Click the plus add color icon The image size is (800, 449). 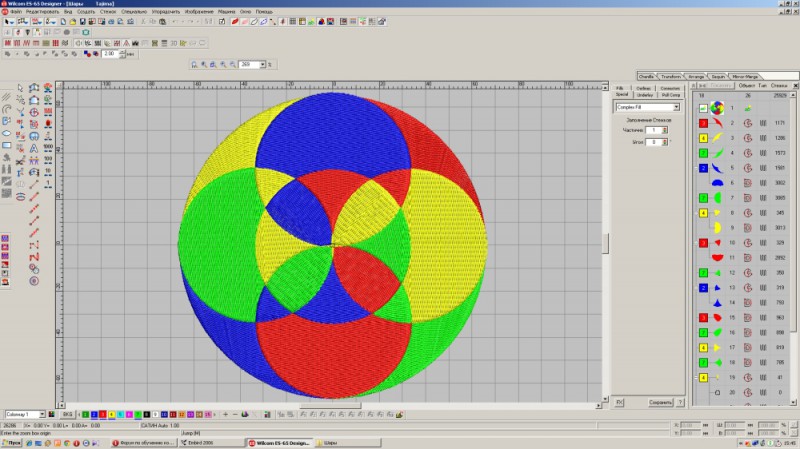pyautogui.click(x=226, y=414)
